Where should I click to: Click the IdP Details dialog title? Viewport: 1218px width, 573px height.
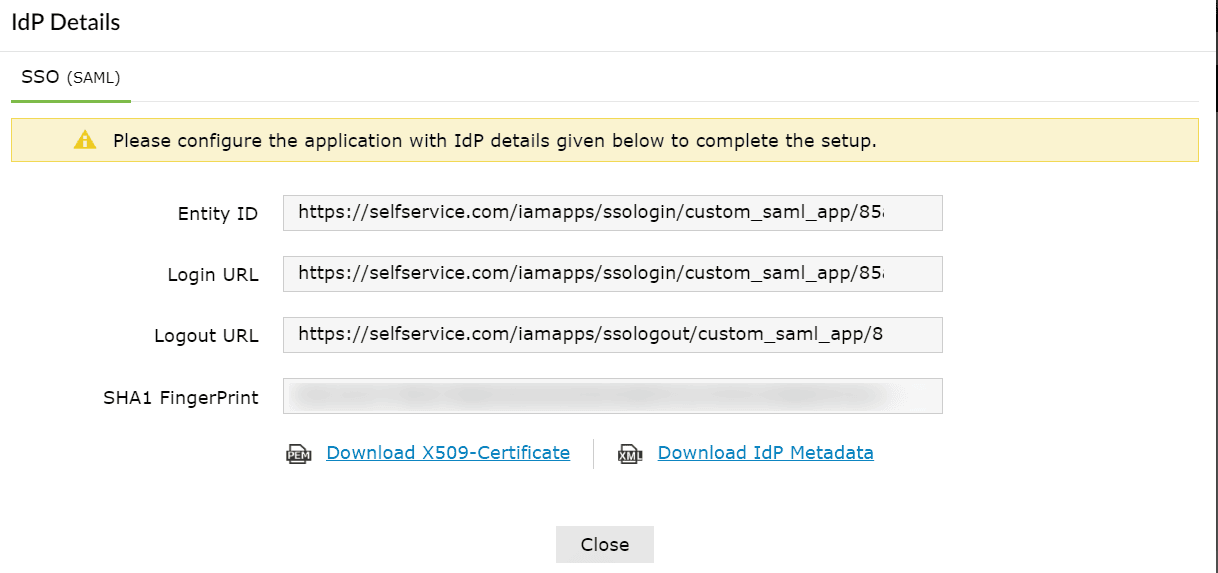point(66,23)
